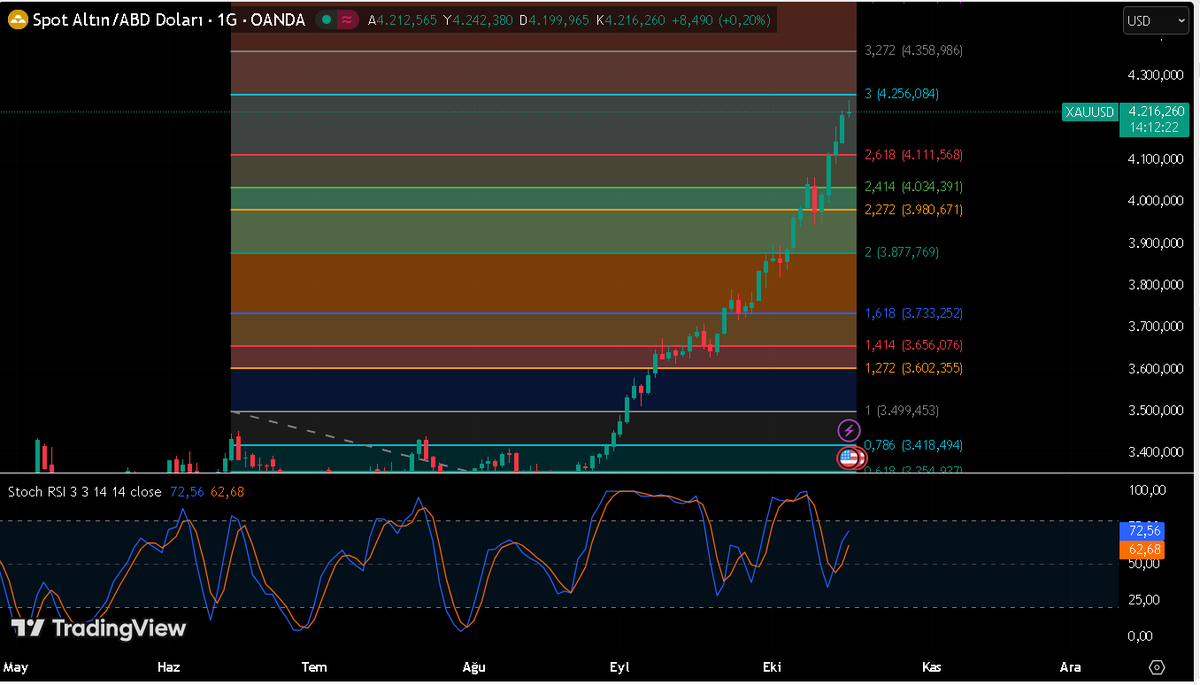Click the Kas label on time axis
This screenshot has width=1200, height=685.
(x=931, y=666)
